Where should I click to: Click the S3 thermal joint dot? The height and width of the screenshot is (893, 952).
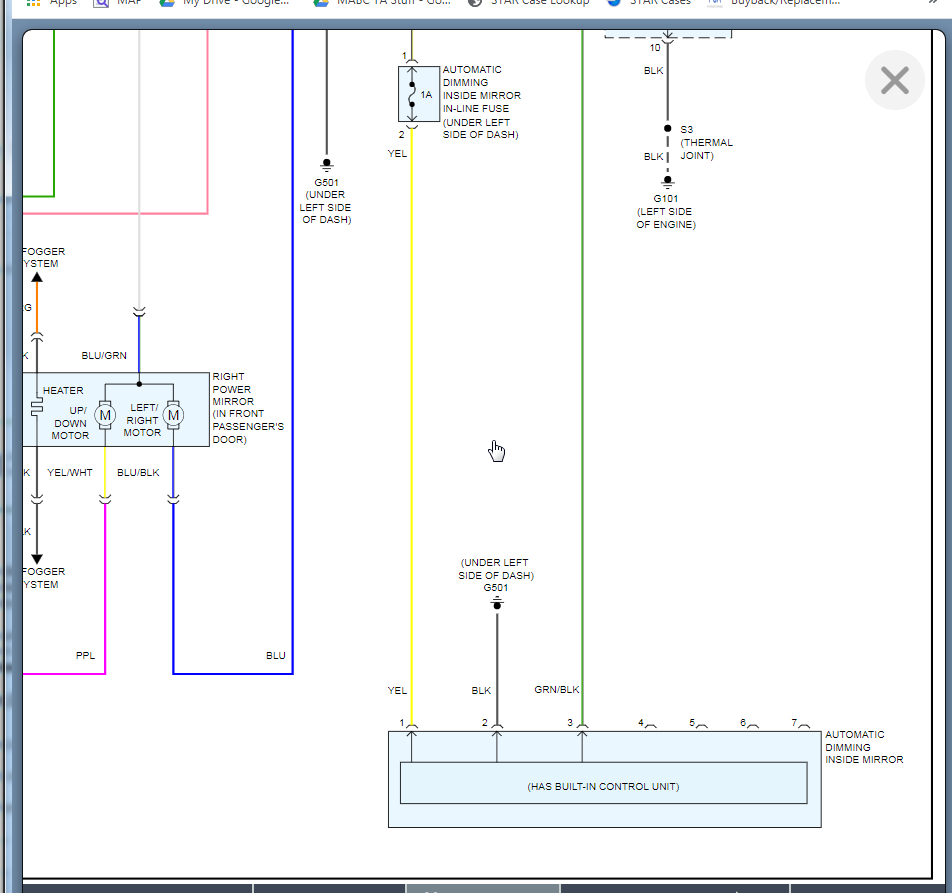(667, 129)
